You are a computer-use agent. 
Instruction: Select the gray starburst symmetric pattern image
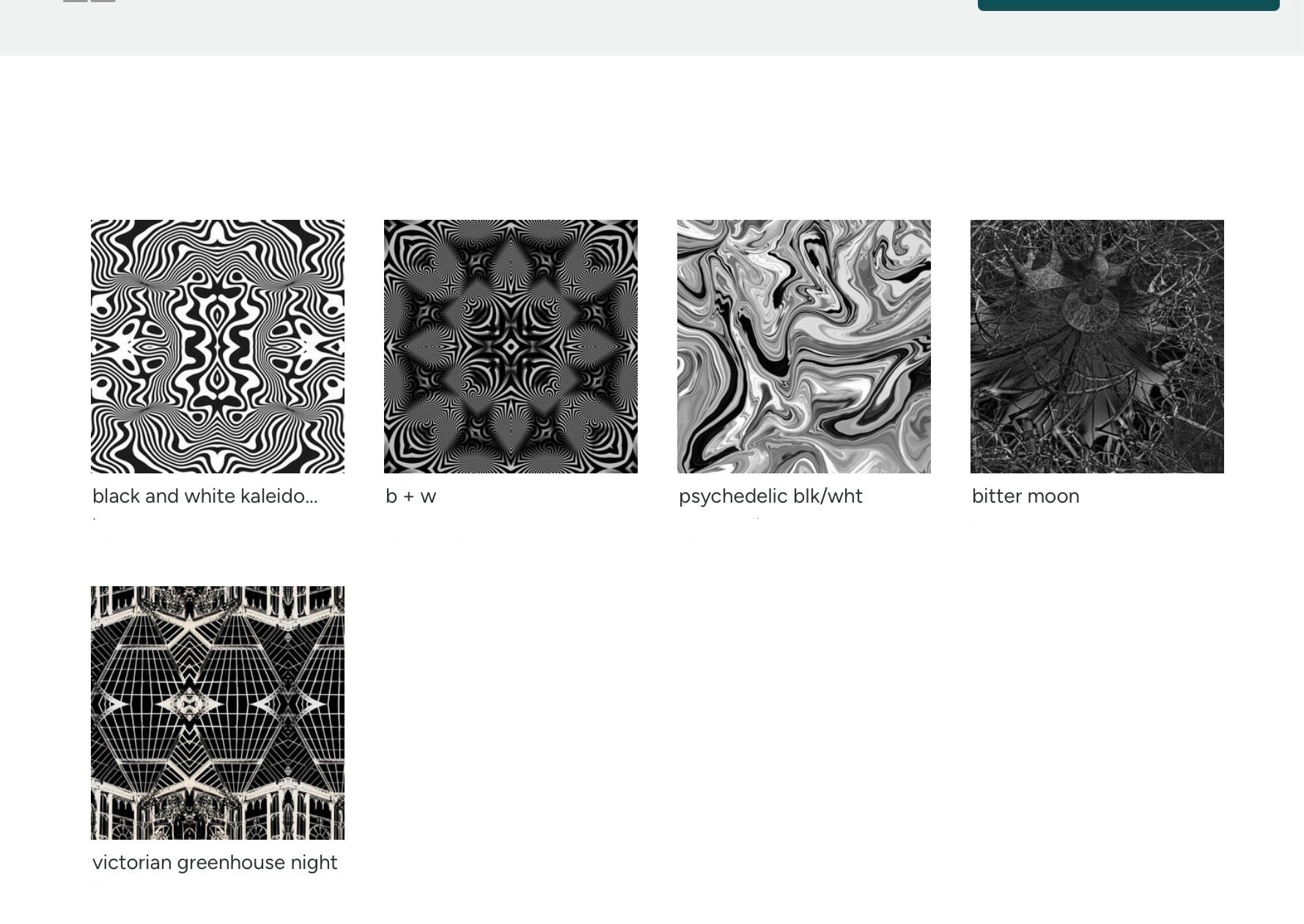[x=511, y=347]
